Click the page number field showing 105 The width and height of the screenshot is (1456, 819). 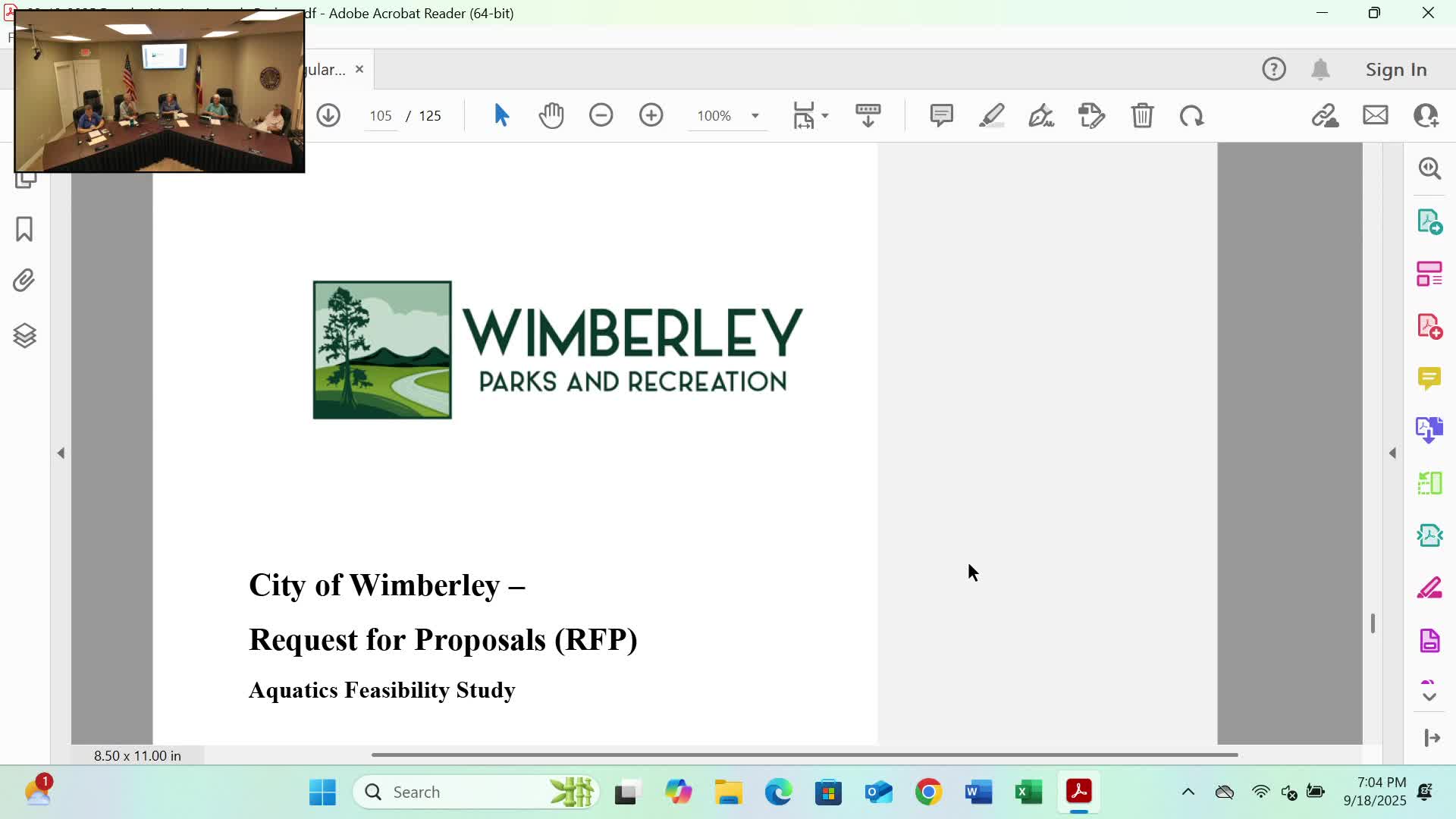pyautogui.click(x=380, y=115)
